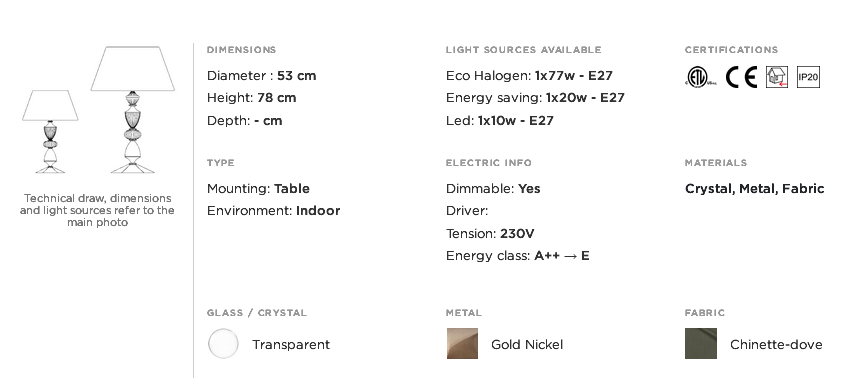Select the small table lamp technical drawing

pos(50,132)
